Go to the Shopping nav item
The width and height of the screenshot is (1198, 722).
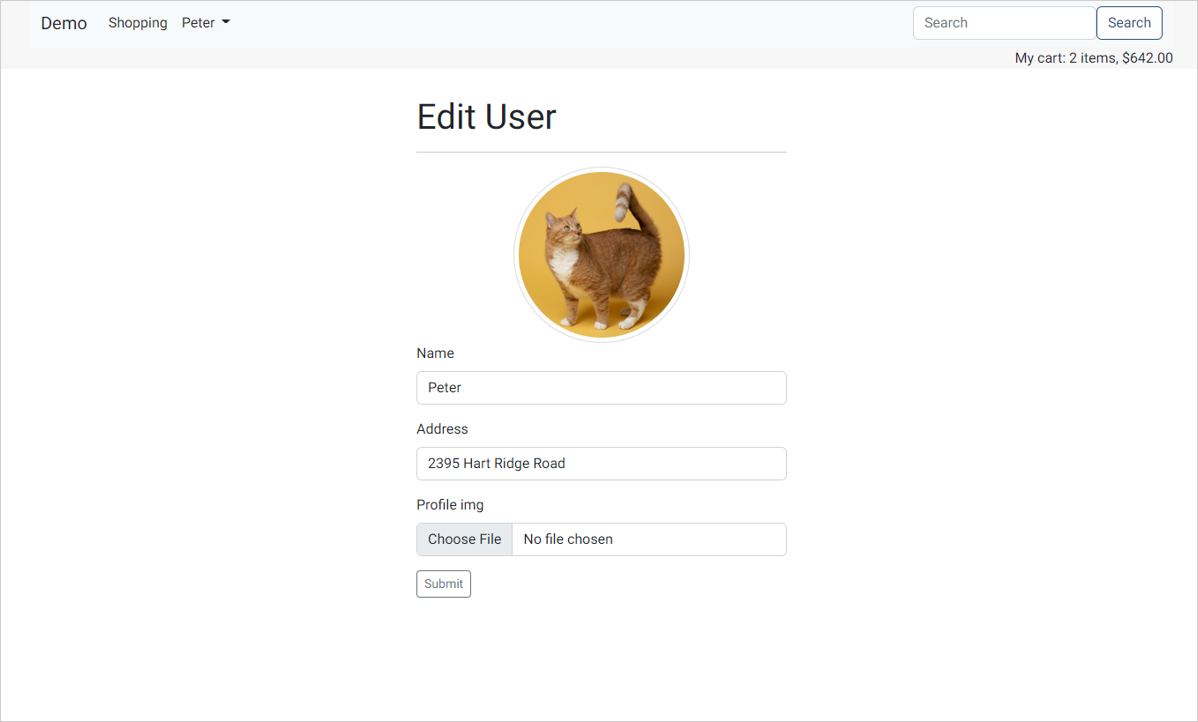click(138, 23)
